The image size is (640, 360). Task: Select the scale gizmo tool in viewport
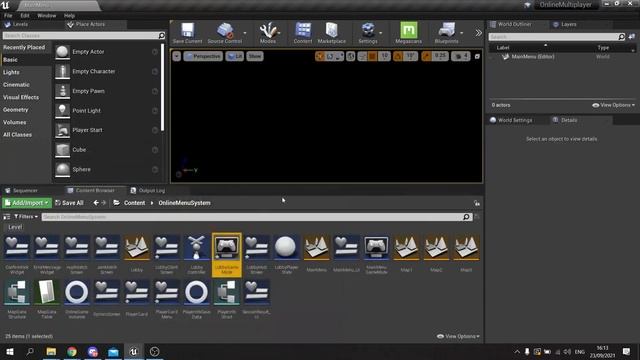click(x=339, y=56)
